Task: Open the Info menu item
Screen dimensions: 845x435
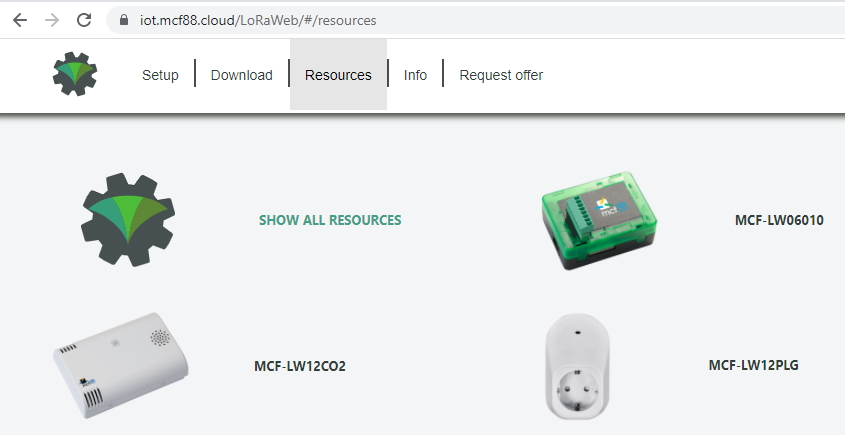Action: tap(415, 75)
